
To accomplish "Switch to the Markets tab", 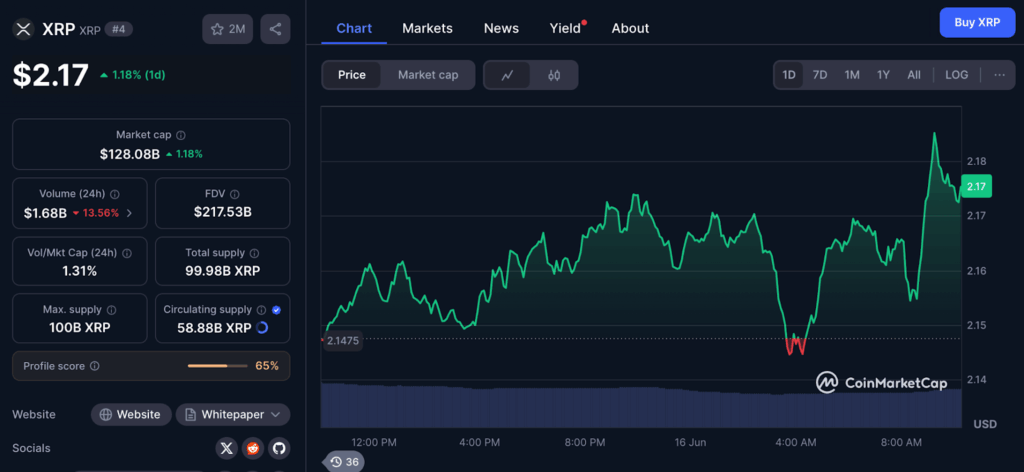I will [x=427, y=28].
